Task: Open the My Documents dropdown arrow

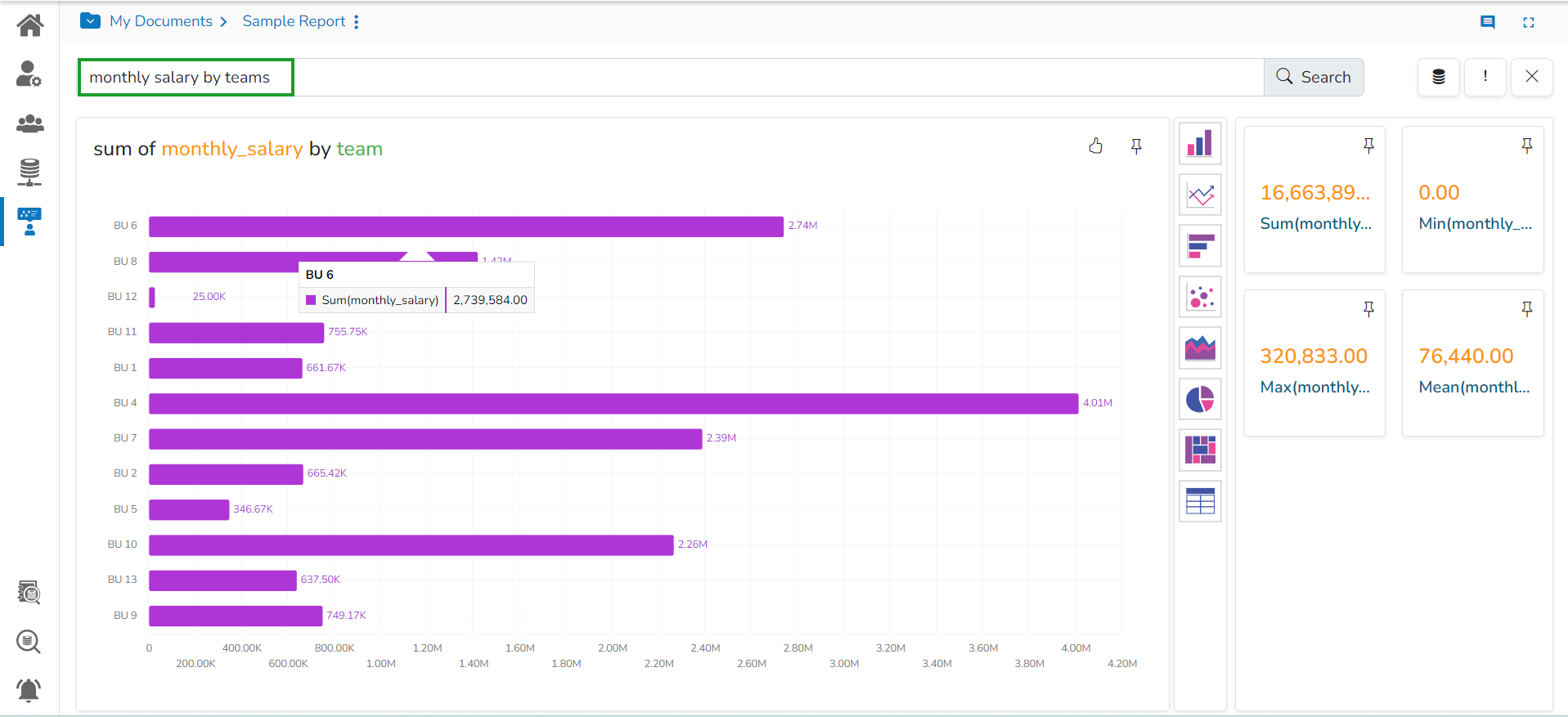Action: 90,21
